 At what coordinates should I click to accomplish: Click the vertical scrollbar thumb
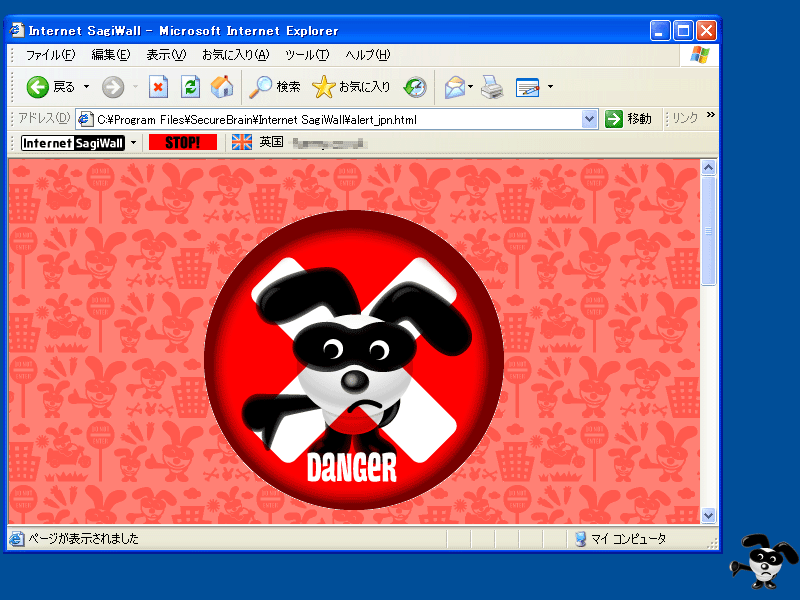point(708,231)
